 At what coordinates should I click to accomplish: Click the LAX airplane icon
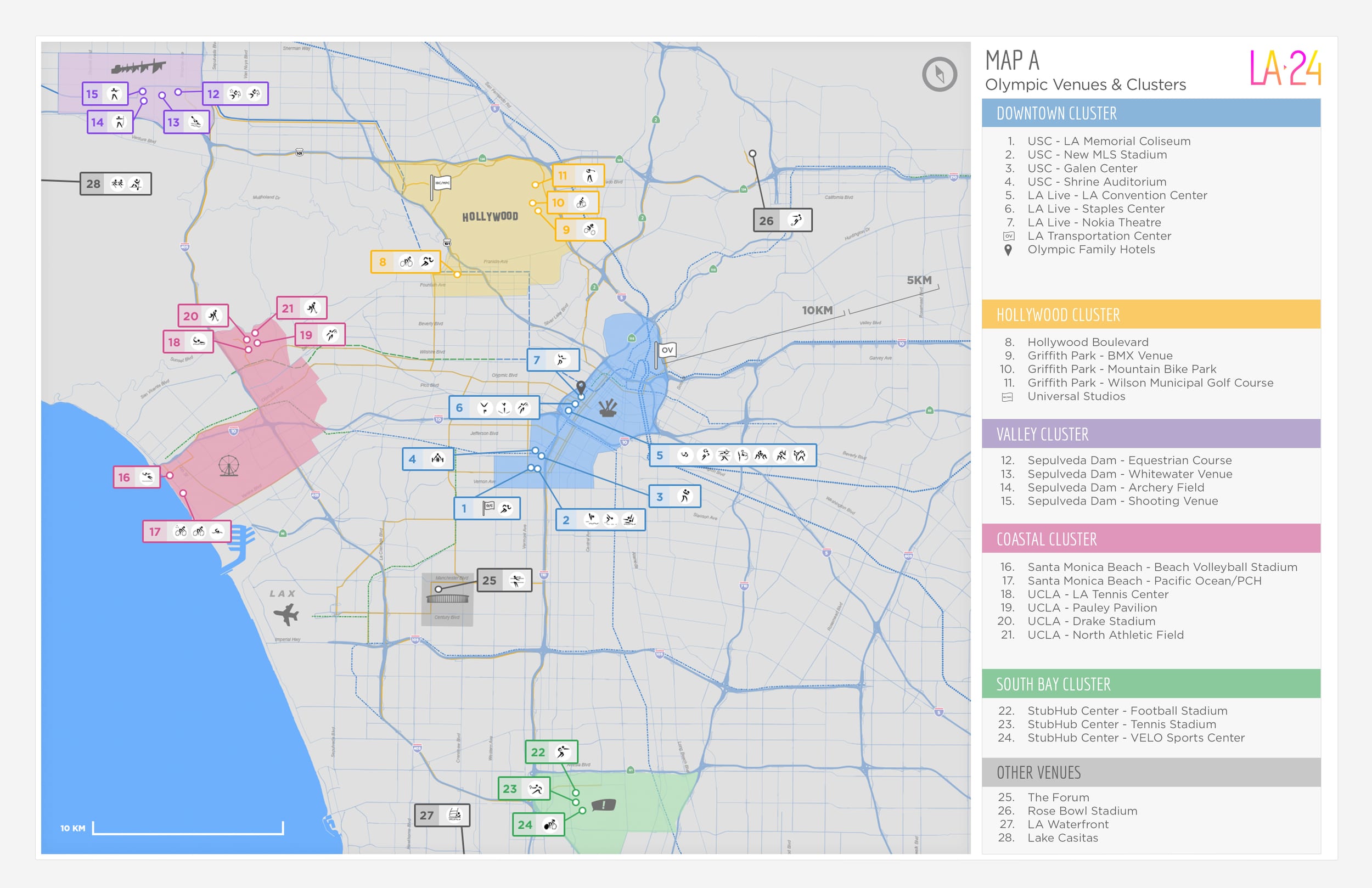(286, 615)
